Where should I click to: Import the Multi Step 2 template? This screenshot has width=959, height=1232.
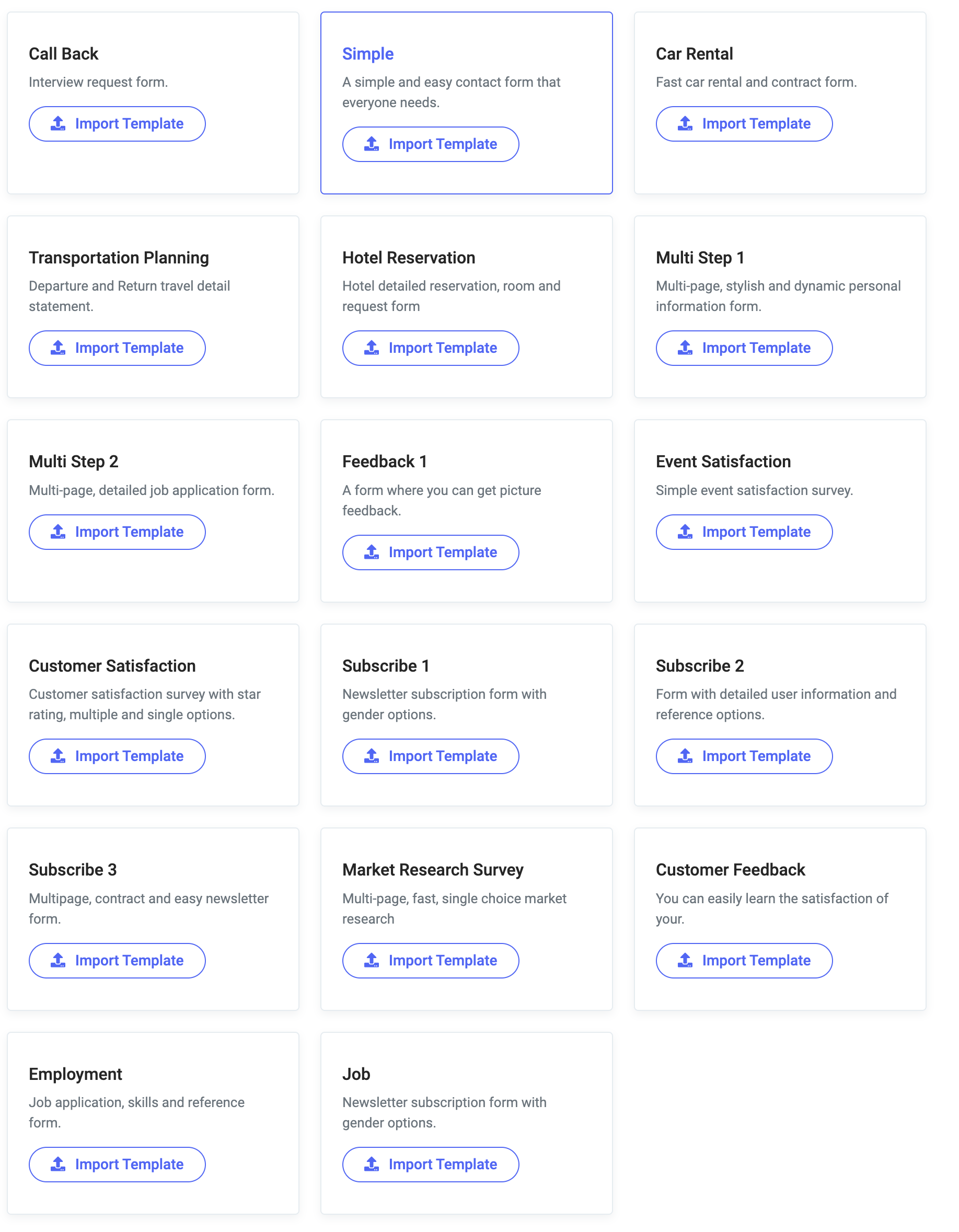(x=118, y=532)
